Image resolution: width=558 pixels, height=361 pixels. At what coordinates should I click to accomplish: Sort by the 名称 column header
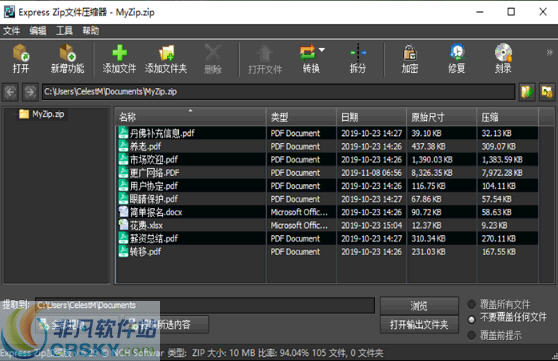191,117
